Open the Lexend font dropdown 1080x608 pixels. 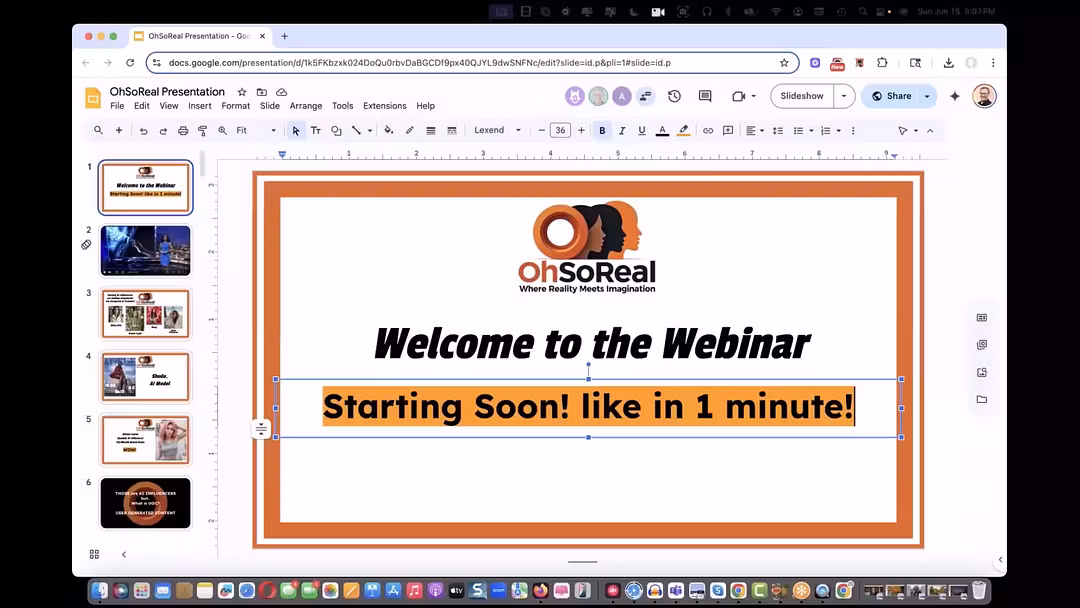point(497,130)
